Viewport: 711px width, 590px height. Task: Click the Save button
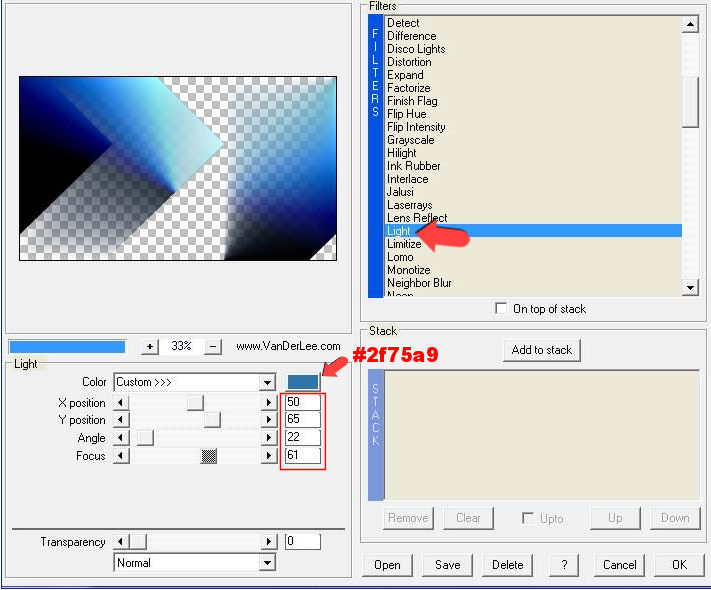coord(447,564)
